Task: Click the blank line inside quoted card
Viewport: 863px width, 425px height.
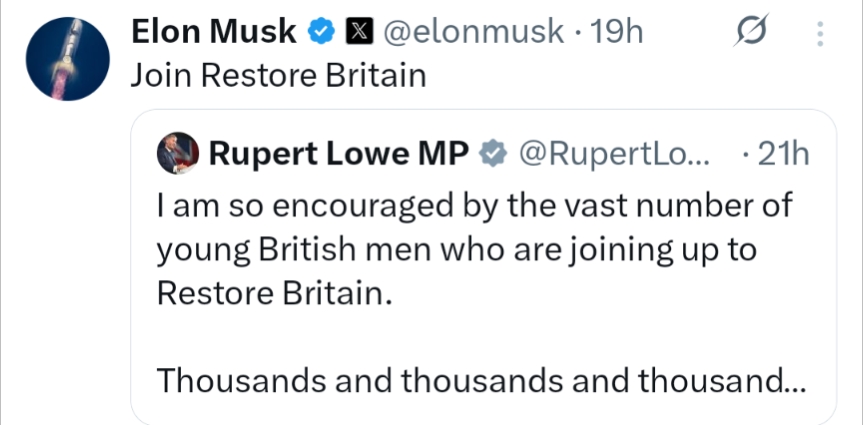Action: point(480,336)
